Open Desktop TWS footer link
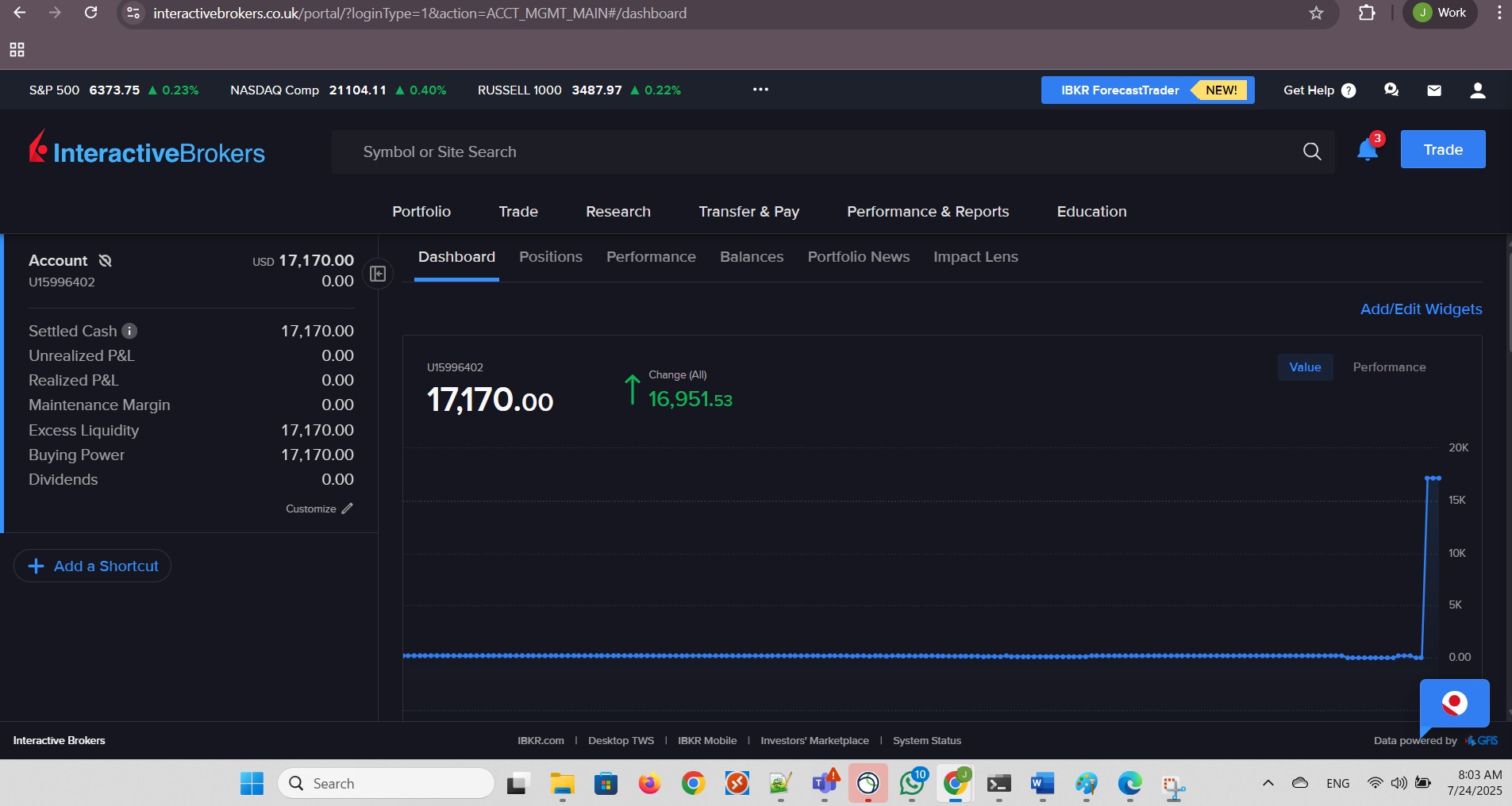This screenshot has height=806, width=1512. [x=621, y=741]
